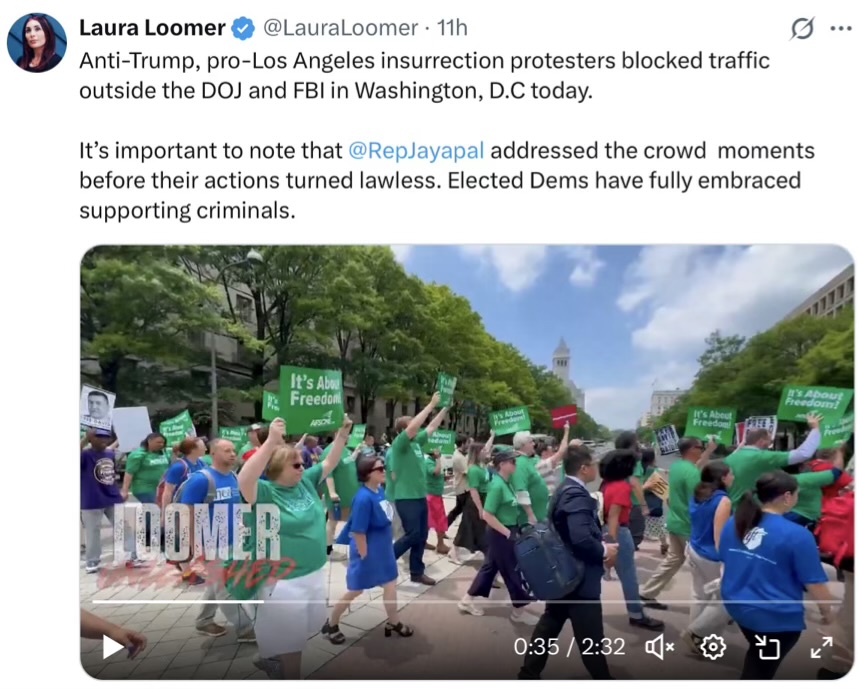
Task: Click the 11h timestamp
Action: [x=452, y=28]
